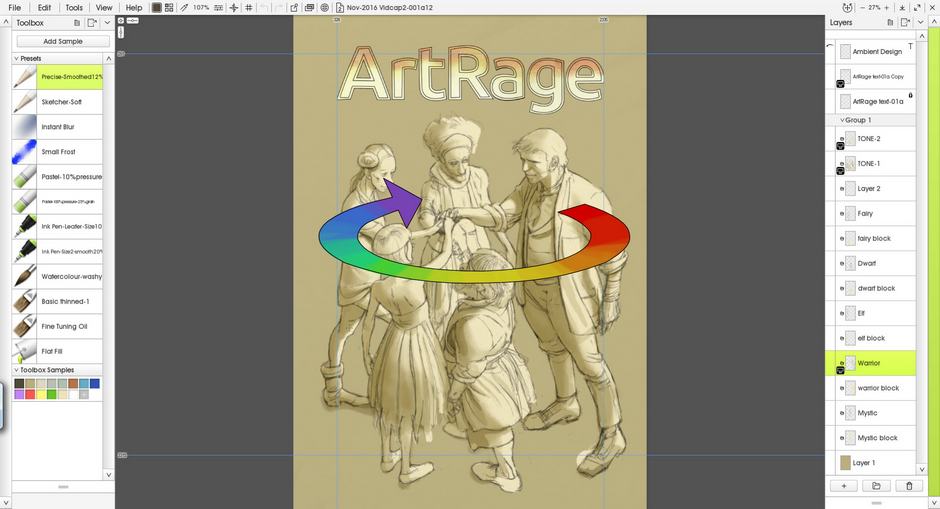Collapse Group 1 in Layers panel
940x509 pixels.
(x=842, y=120)
